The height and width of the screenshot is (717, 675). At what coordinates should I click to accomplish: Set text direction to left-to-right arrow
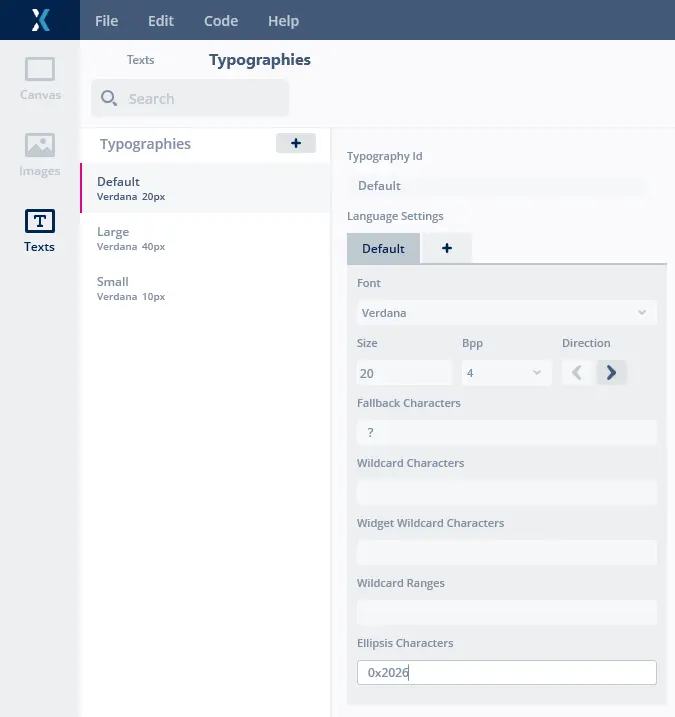click(611, 373)
